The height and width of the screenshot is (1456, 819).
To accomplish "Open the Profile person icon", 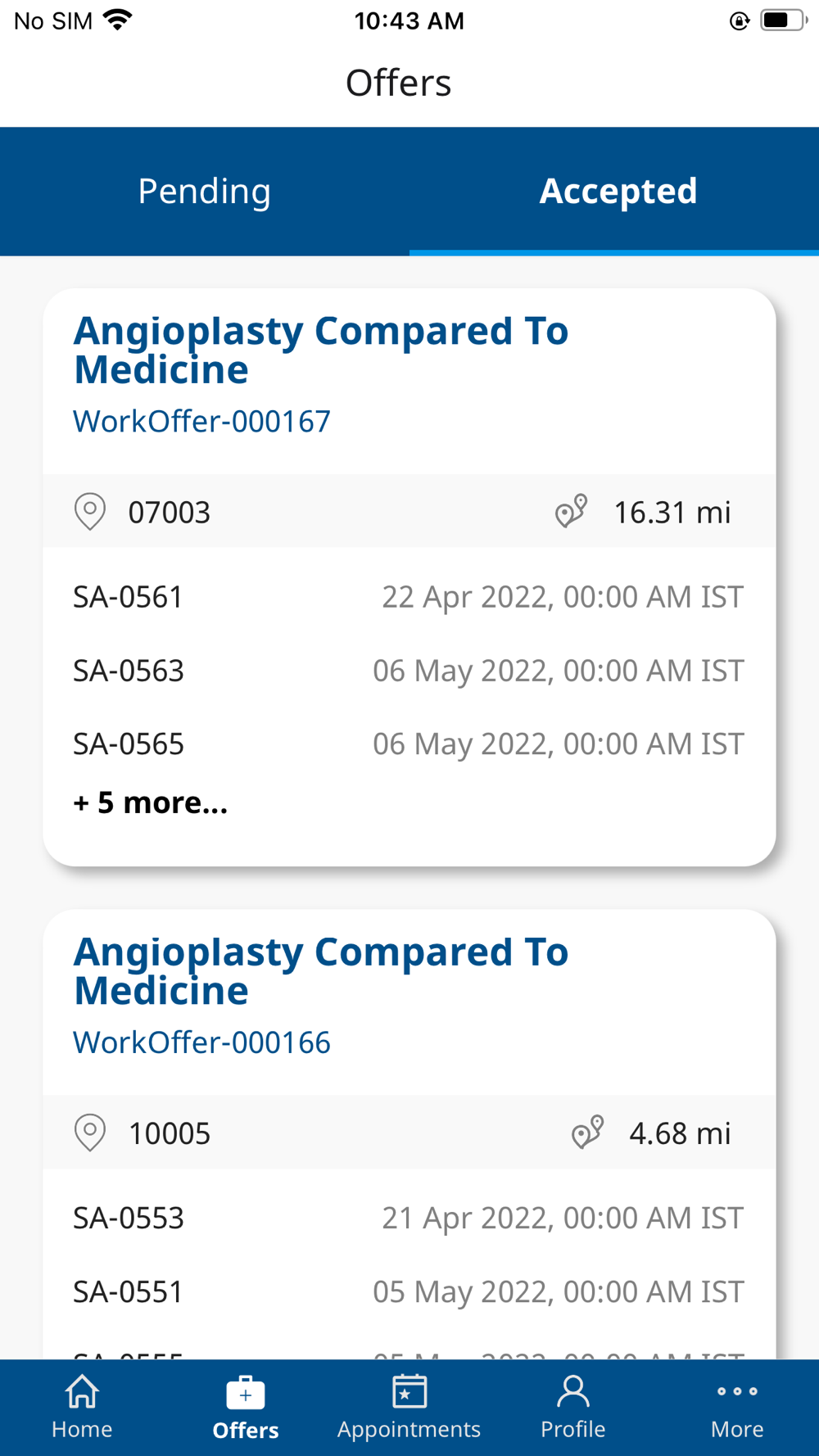I will [x=572, y=1392].
